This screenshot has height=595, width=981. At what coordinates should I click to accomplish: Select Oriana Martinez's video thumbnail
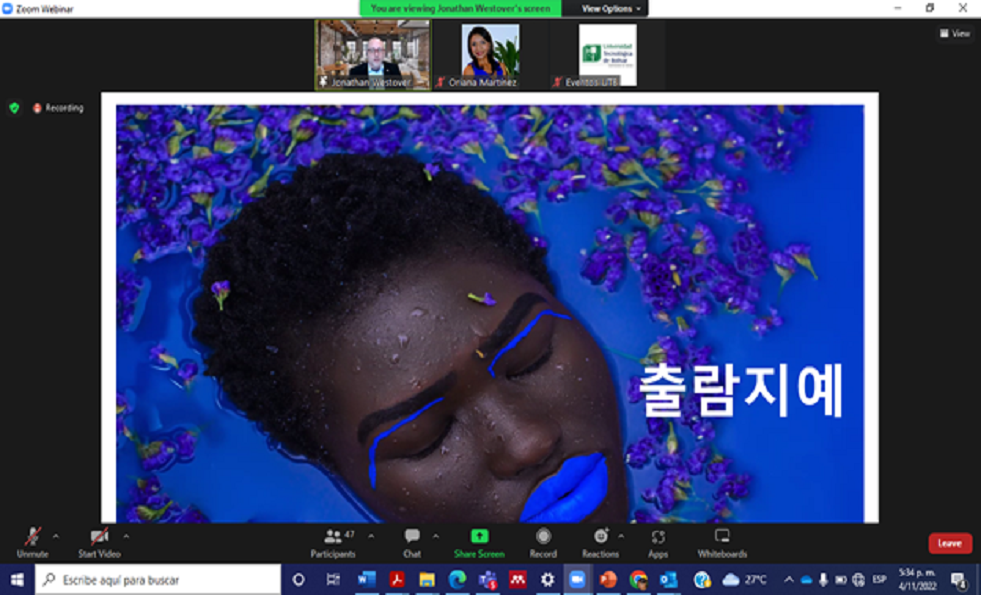click(x=490, y=54)
